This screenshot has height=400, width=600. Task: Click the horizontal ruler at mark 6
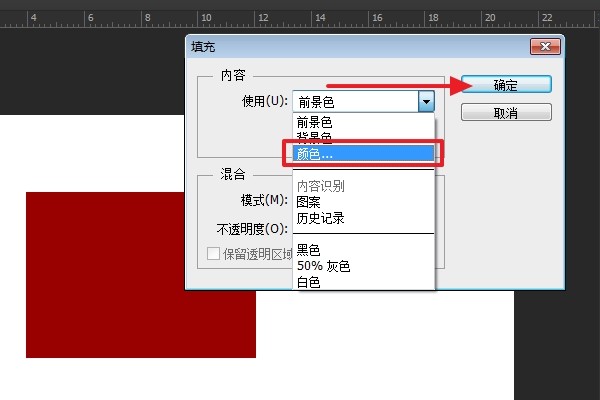[90, 18]
